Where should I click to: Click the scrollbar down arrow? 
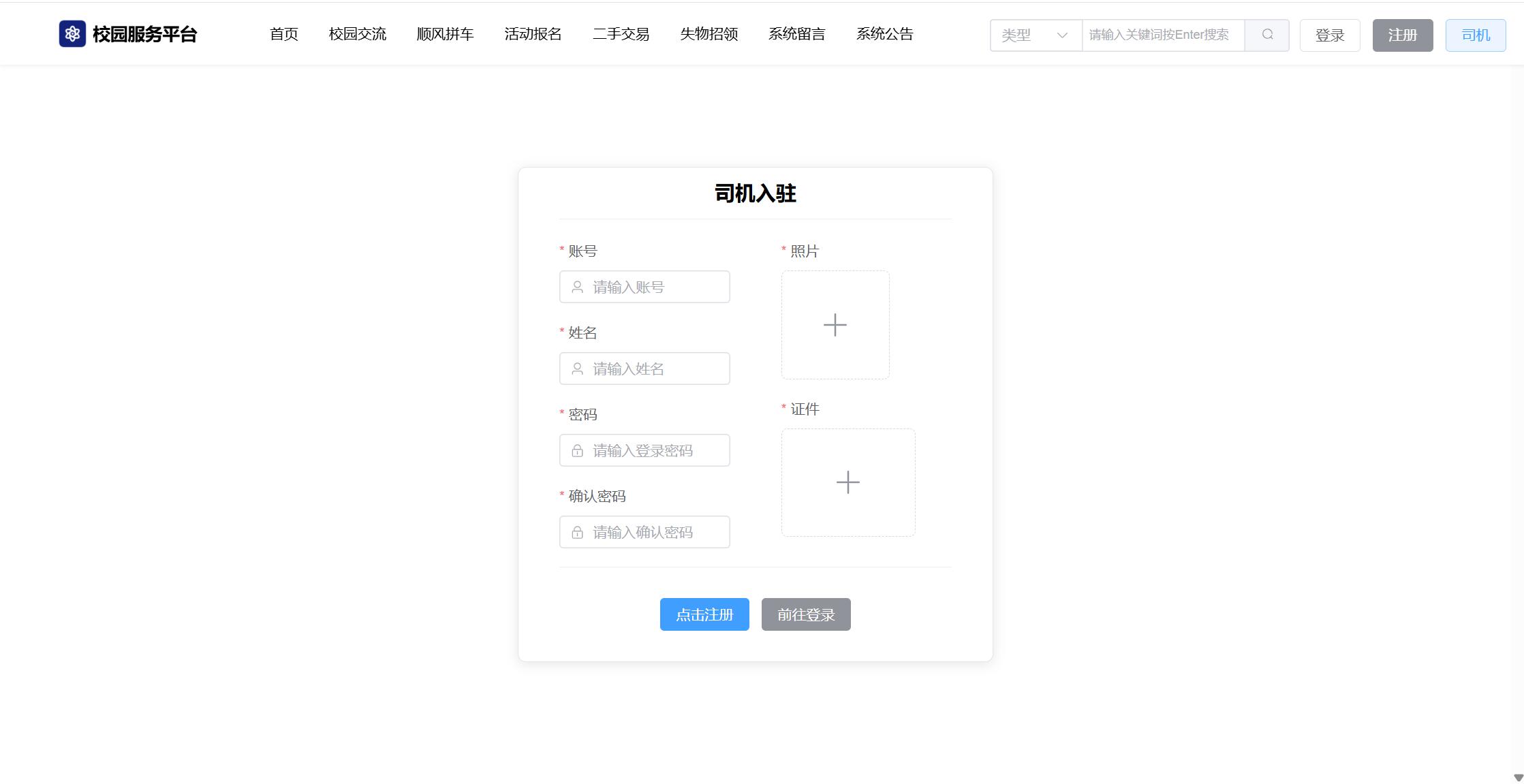click(x=1518, y=777)
